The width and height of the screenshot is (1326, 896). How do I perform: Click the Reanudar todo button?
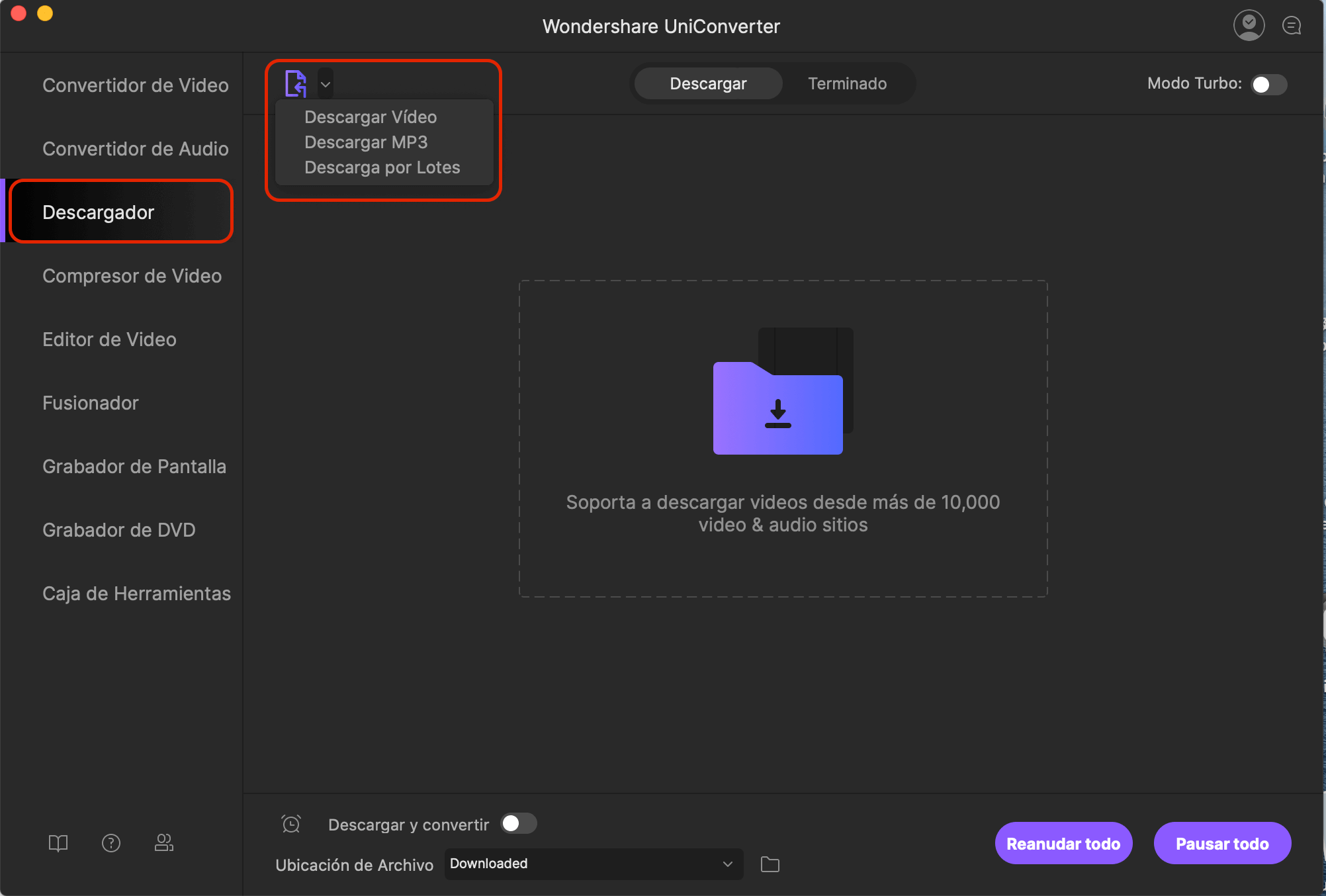click(x=1062, y=843)
